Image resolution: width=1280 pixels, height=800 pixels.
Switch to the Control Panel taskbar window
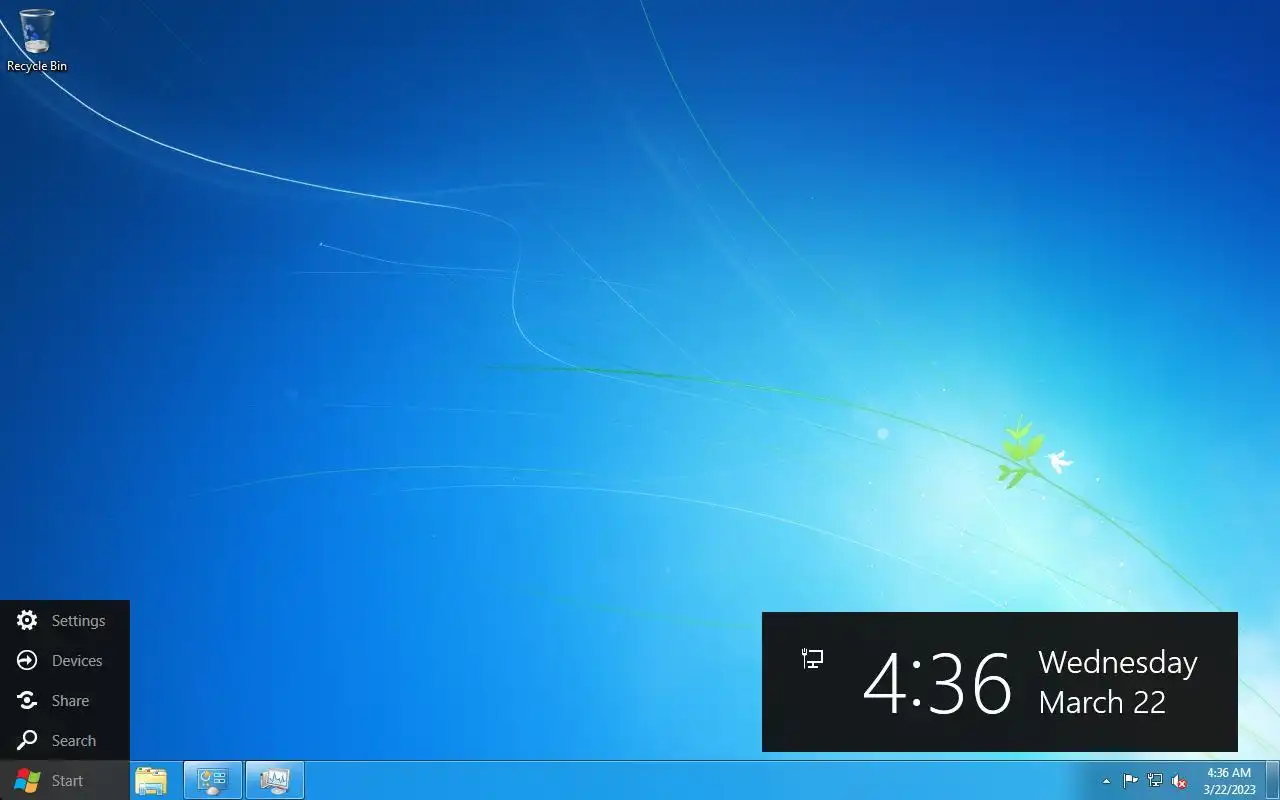click(213, 781)
